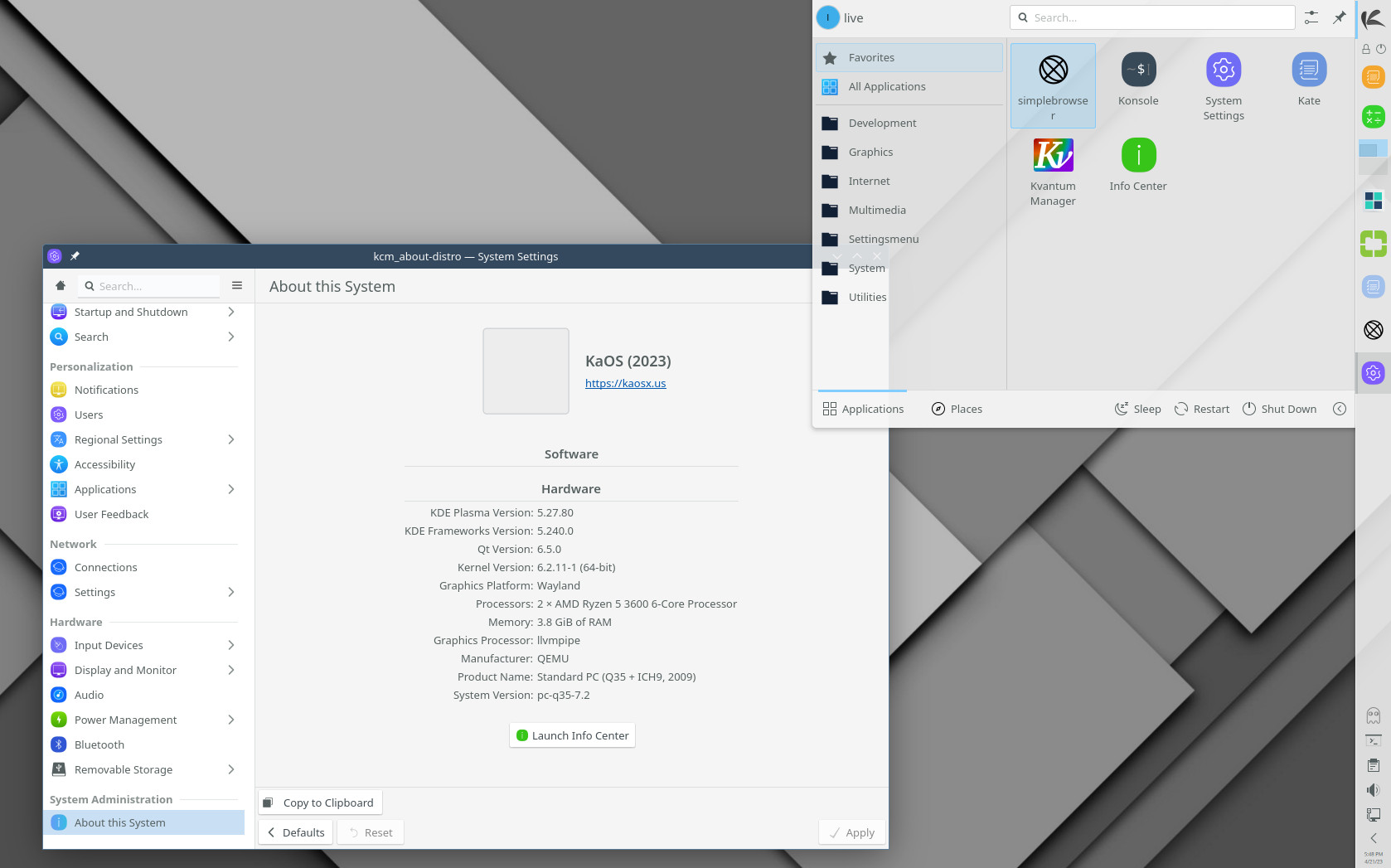Image resolution: width=1391 pixels, height=868 pixels.
Task: Click the KaOS launcher logo in panel
Action: tap(1374, 18)
